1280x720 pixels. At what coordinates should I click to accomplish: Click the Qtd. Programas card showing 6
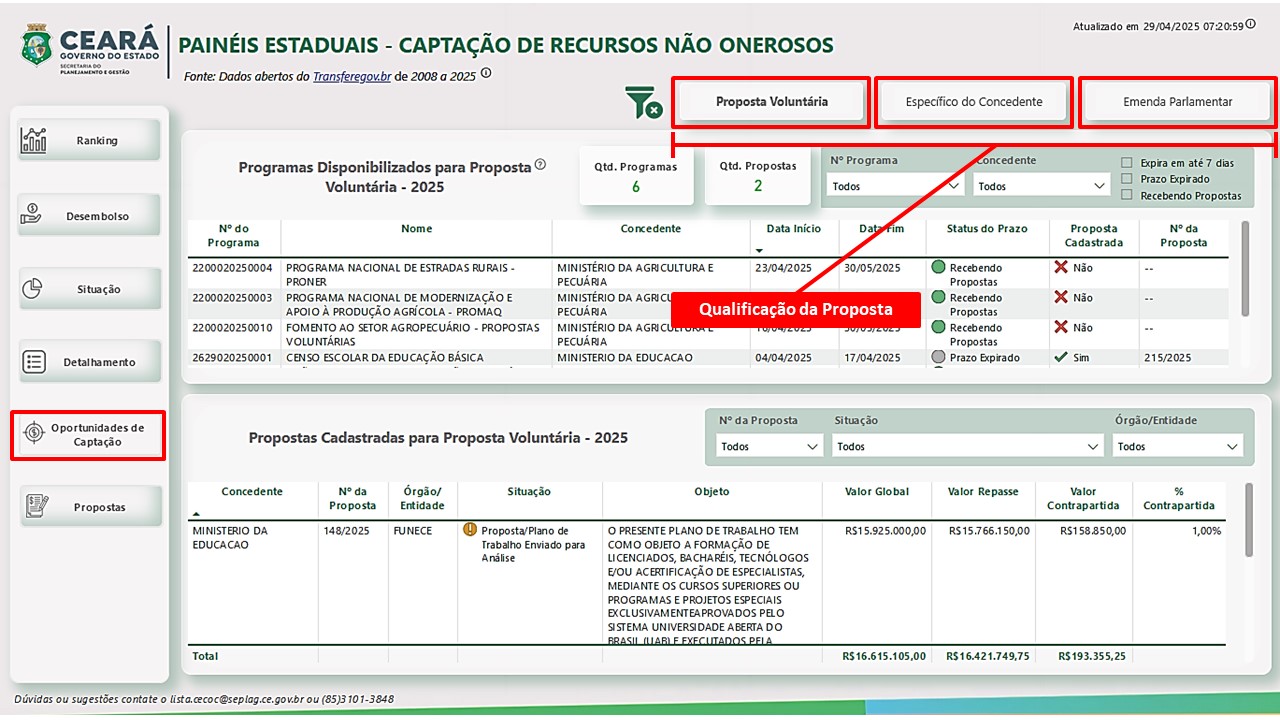click(x=636, y=177)
